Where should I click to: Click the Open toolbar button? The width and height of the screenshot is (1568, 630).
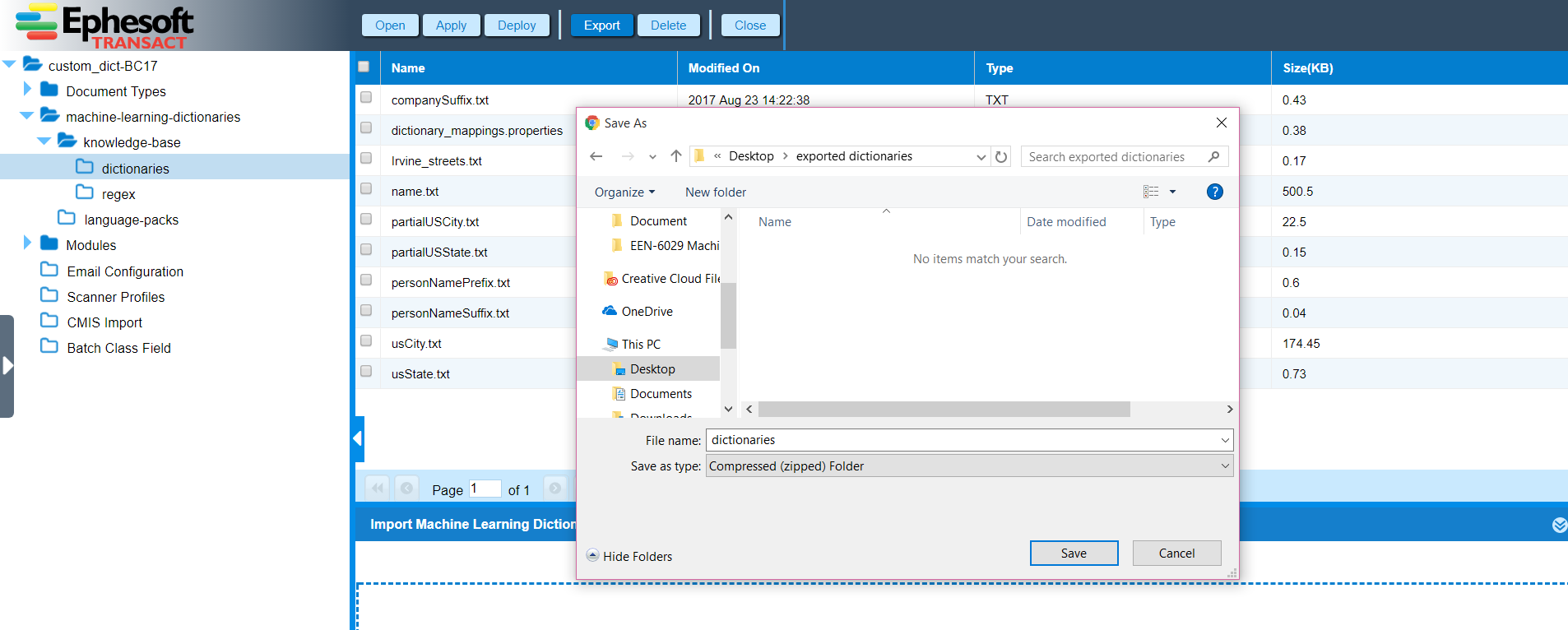(390, 25)
